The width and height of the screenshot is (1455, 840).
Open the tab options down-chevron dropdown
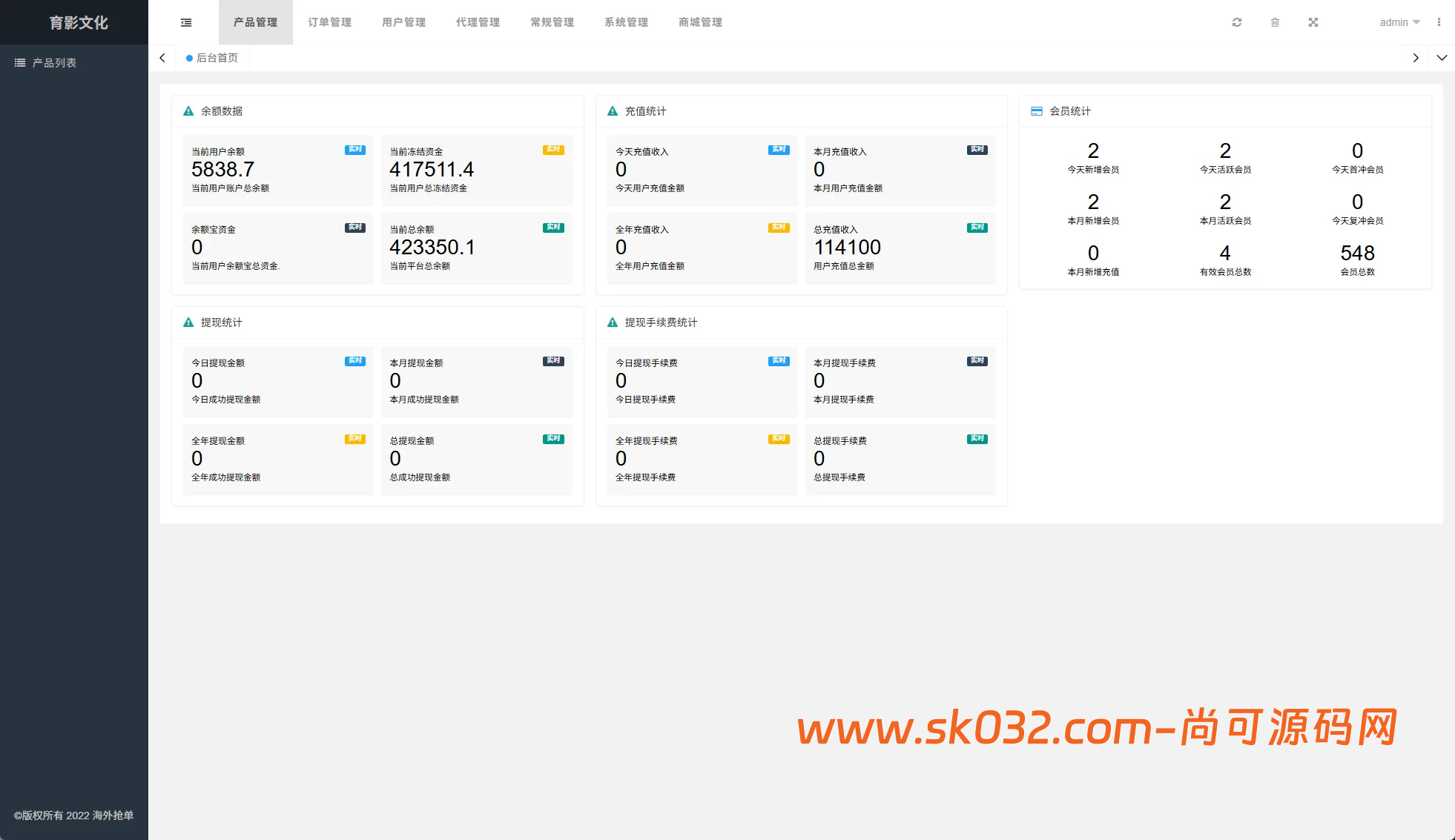[x=1442, y=58]
